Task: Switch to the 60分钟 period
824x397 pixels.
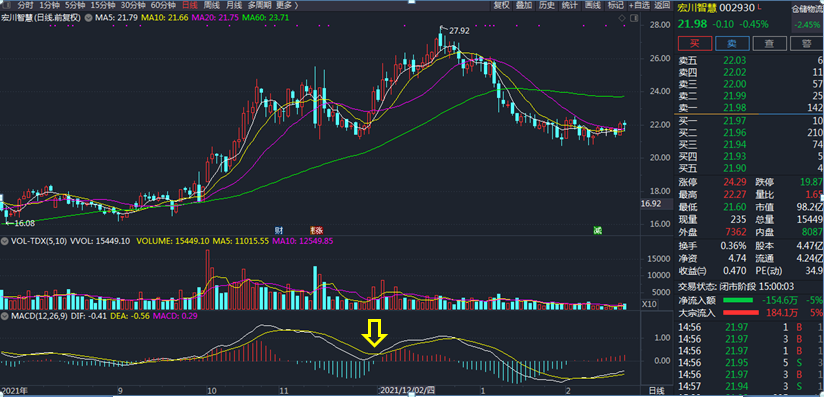Action: pyautogui.click(x=162, y=6)
